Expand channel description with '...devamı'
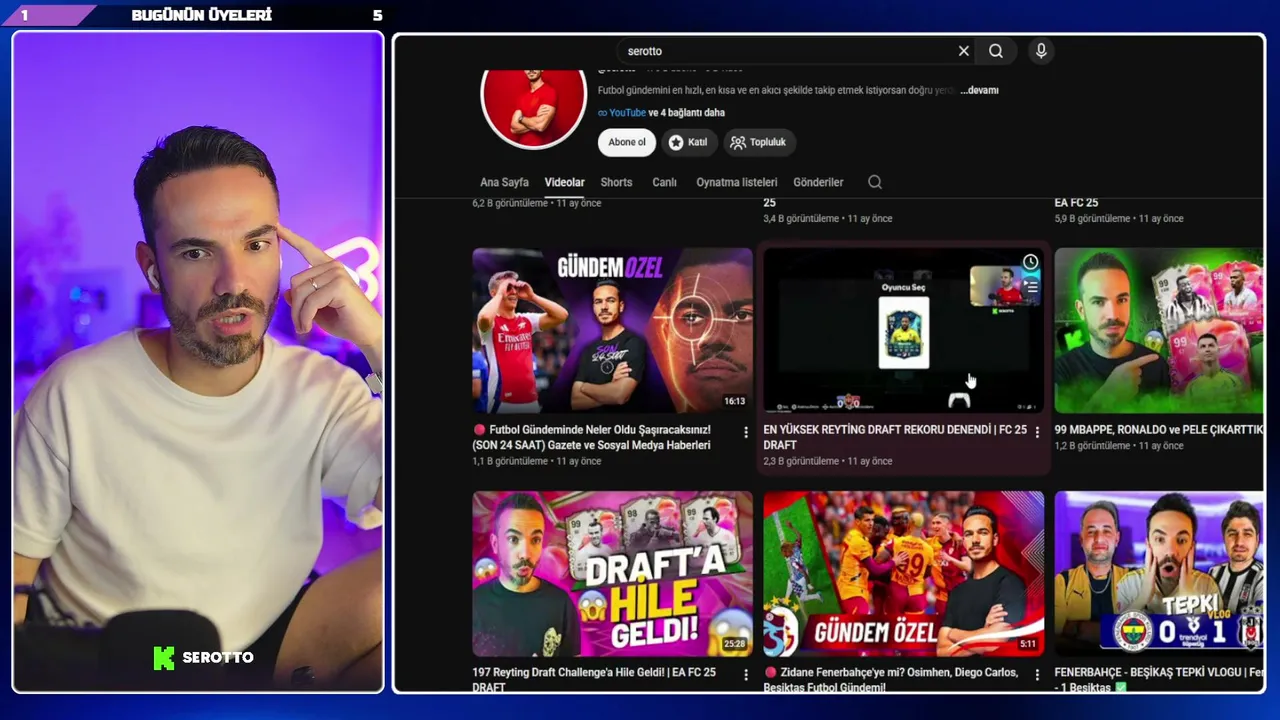Screen dimensions: 1280x720 [979, 90]
